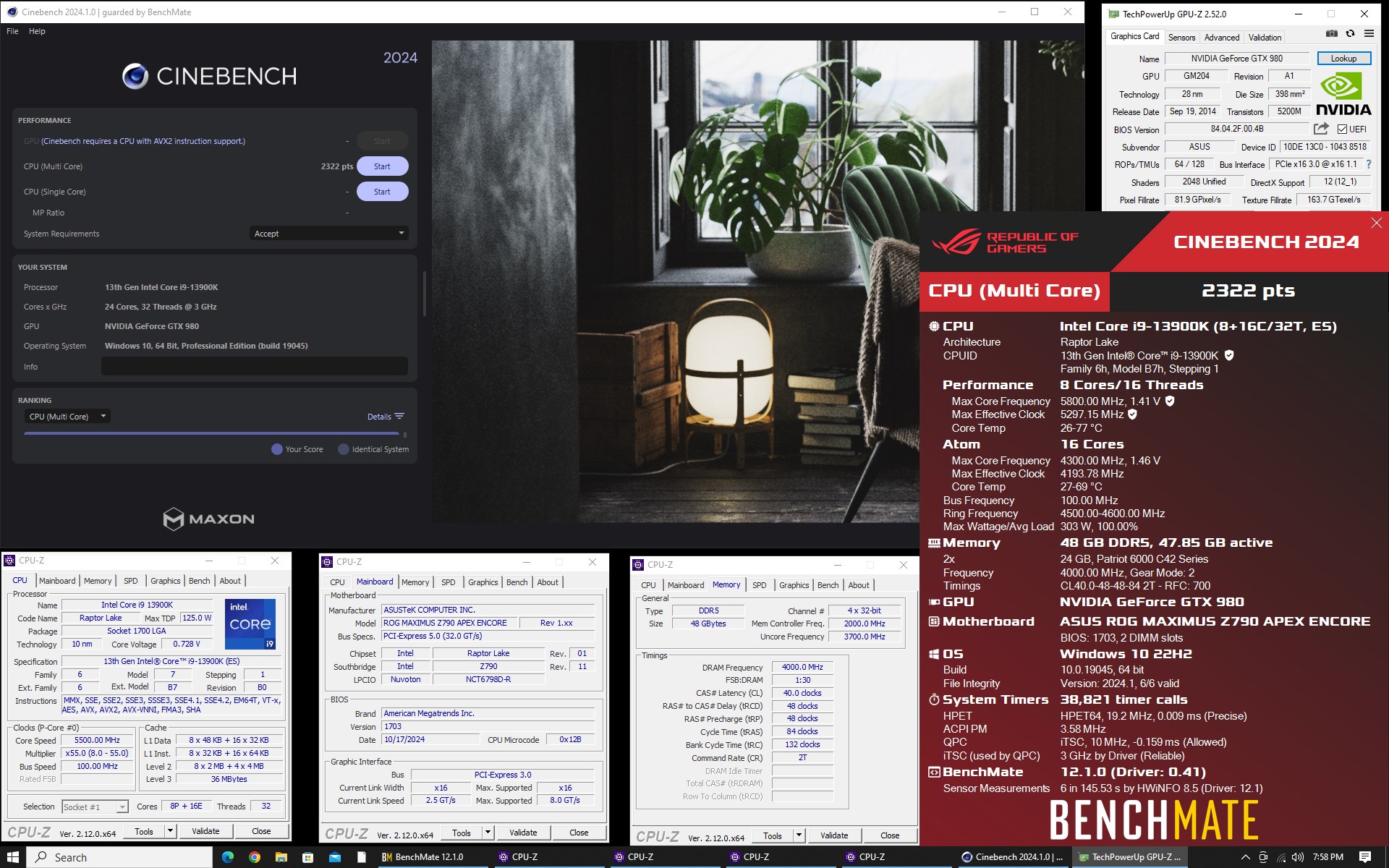
Task: Click the 7:58 PM taskbar clock
Action: [x=1328, y=857]
